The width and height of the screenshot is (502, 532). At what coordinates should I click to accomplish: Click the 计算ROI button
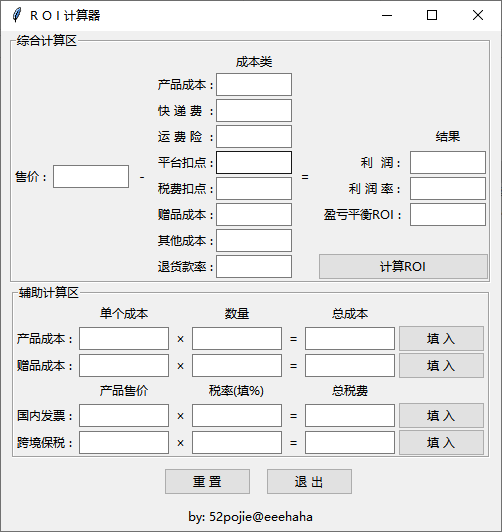pos(403,267)
